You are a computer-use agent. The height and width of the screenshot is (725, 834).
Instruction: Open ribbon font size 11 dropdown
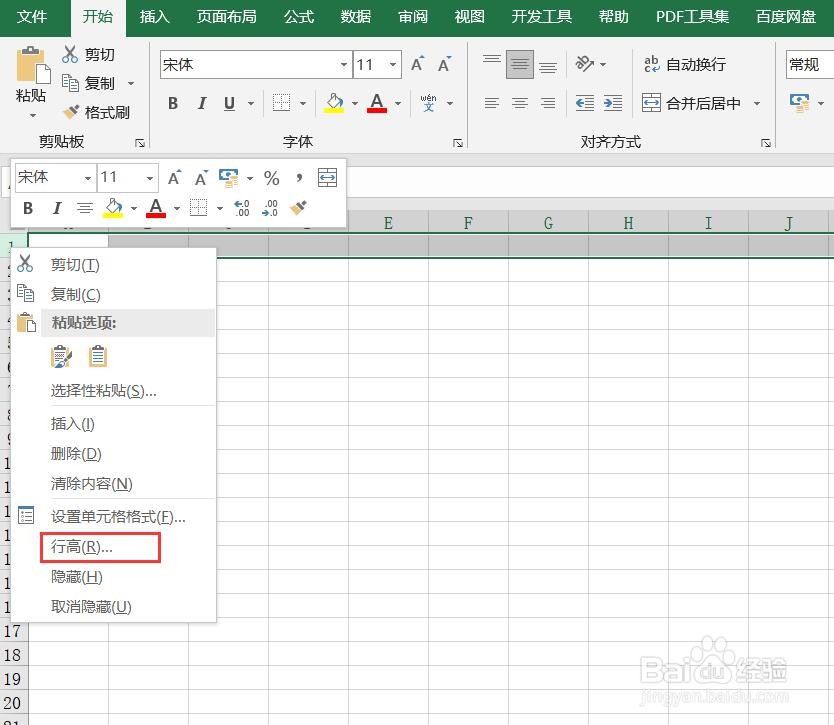point(393,64)
